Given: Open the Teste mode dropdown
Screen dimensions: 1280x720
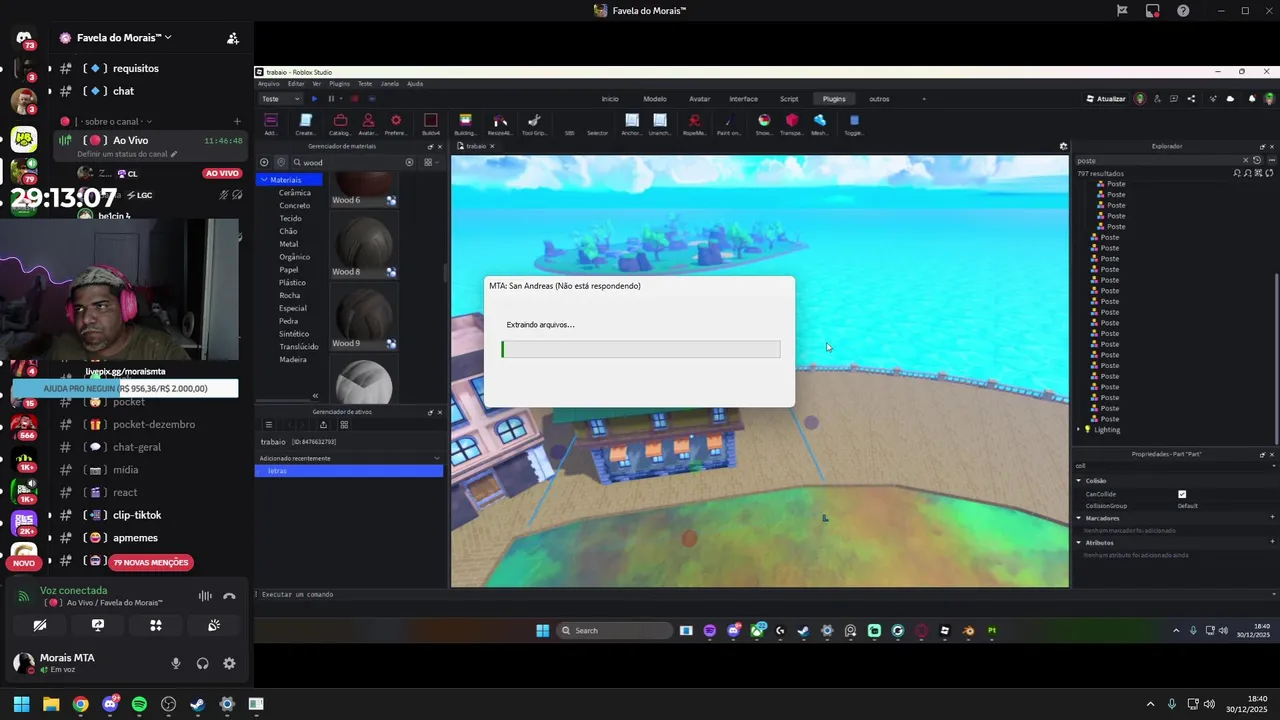Looking at the screenshot, I should pos(280,99).
